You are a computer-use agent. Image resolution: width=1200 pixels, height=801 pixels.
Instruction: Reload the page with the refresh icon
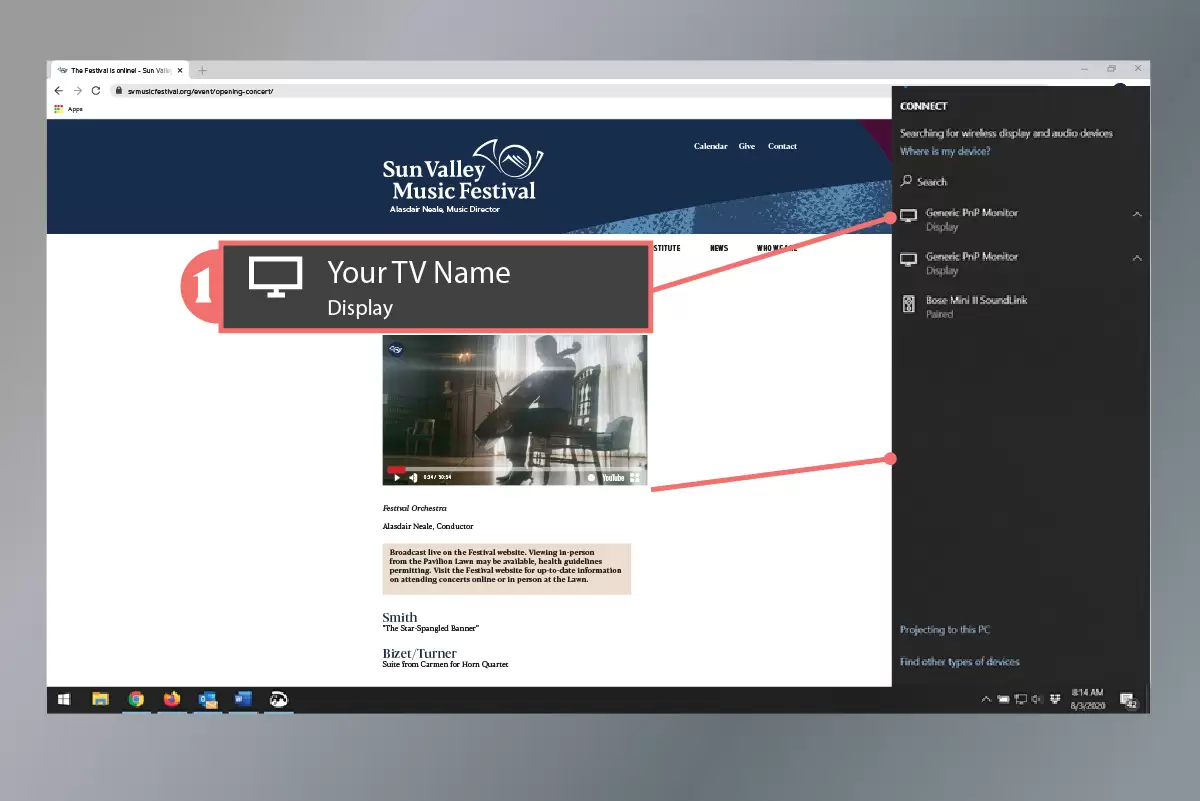coord(96,90)
